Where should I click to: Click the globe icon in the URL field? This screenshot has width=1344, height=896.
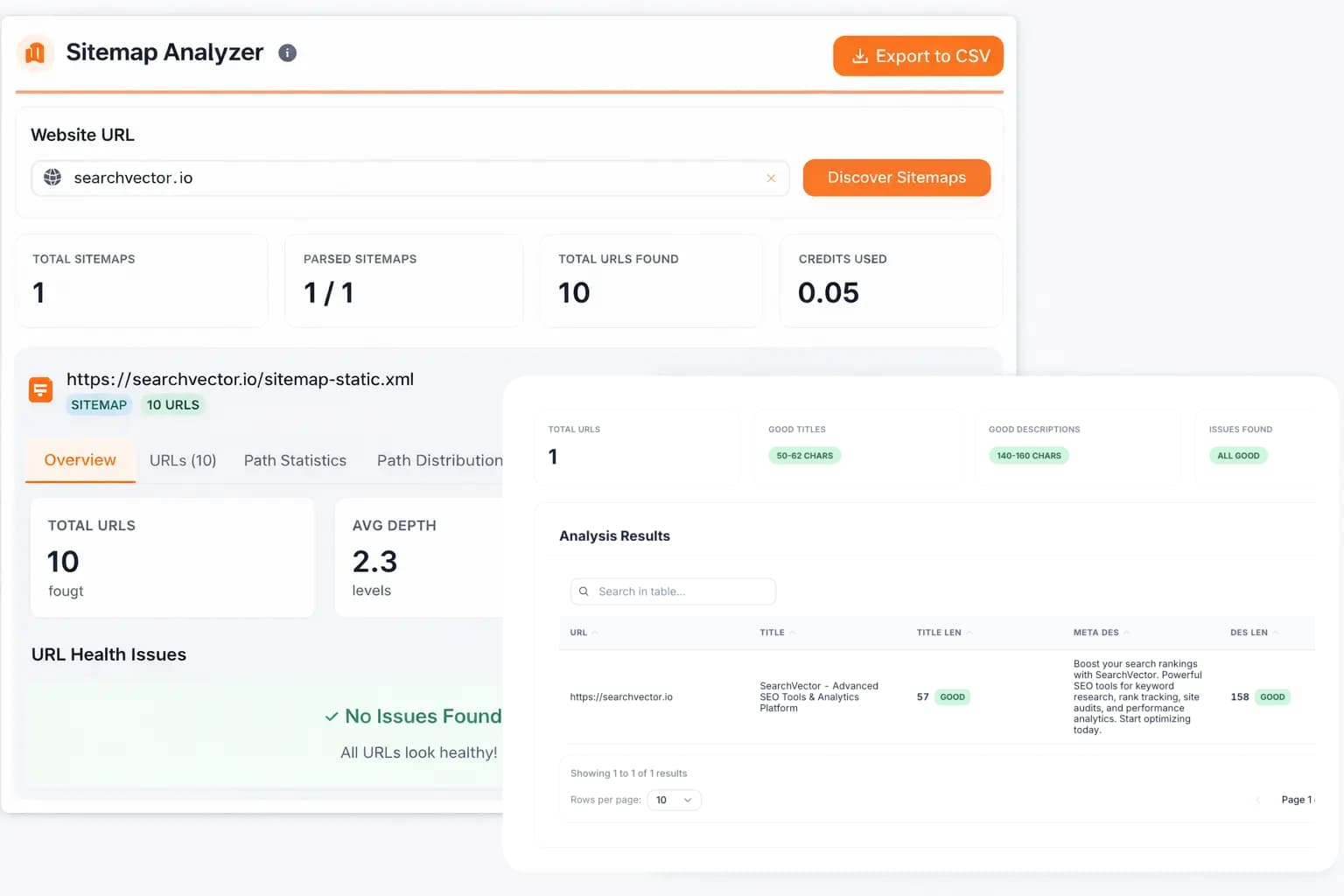[52, 178]
